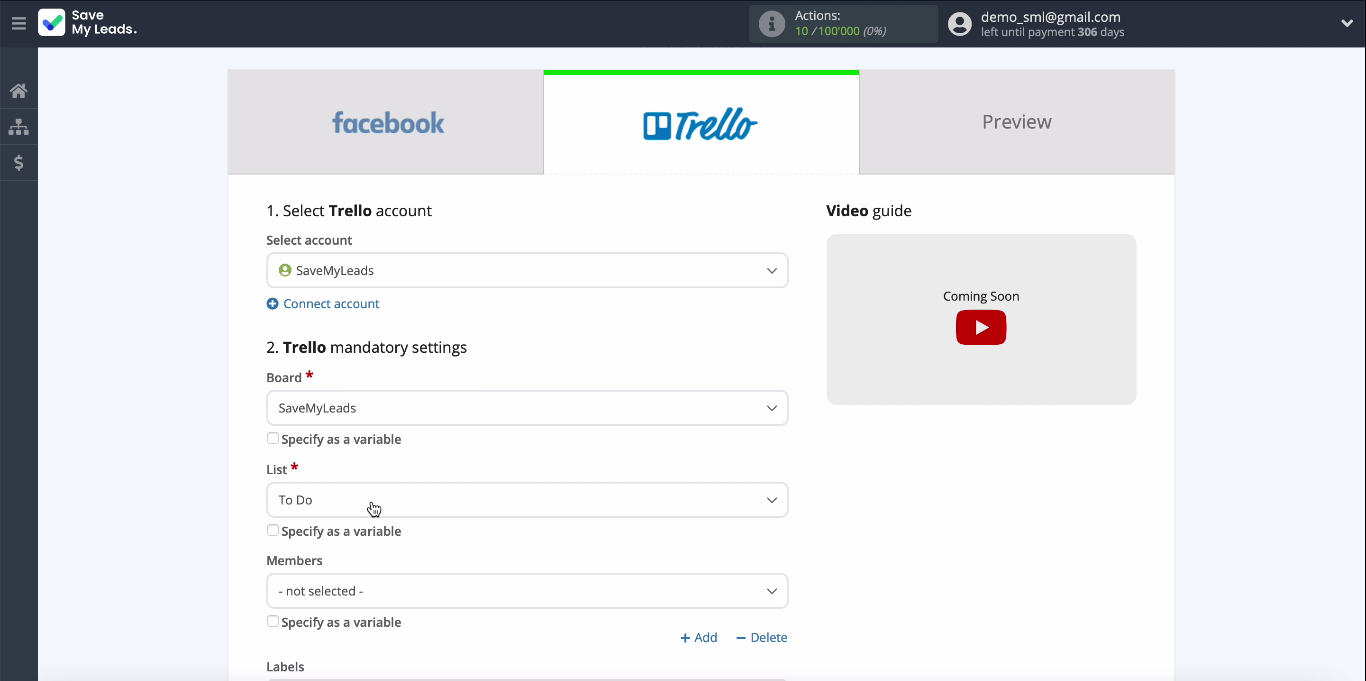
Task: Select the Trello tab
Action: click(x=701, y=122)
